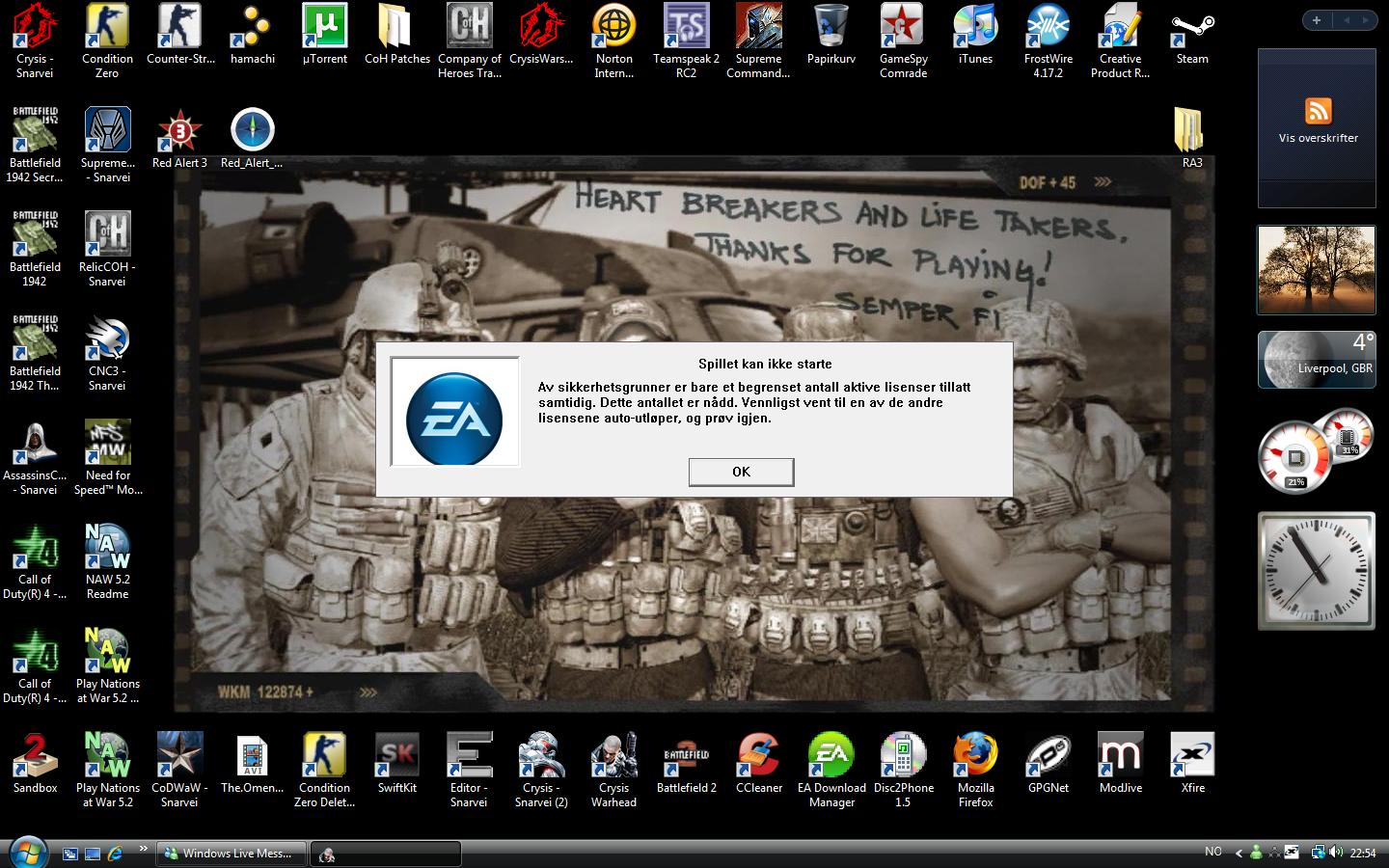
Task: Select the Norton Internet desktop icon
Action: click(614, 41)
